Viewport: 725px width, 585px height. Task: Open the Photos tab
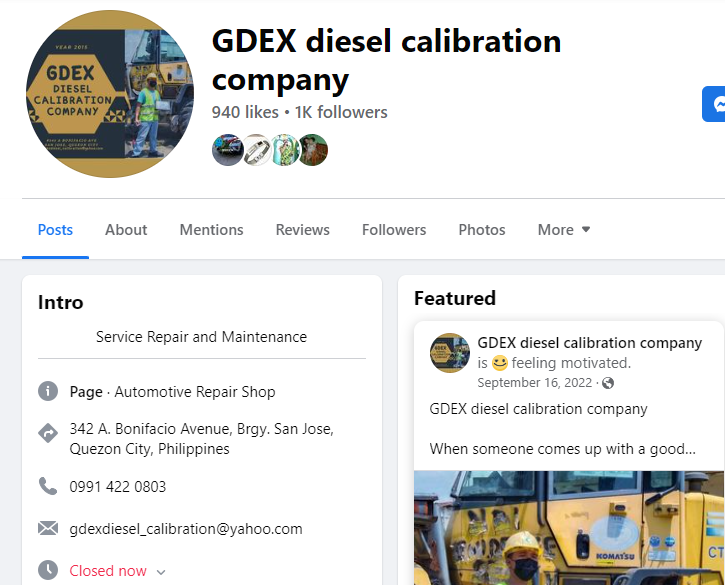pos(482,230)
